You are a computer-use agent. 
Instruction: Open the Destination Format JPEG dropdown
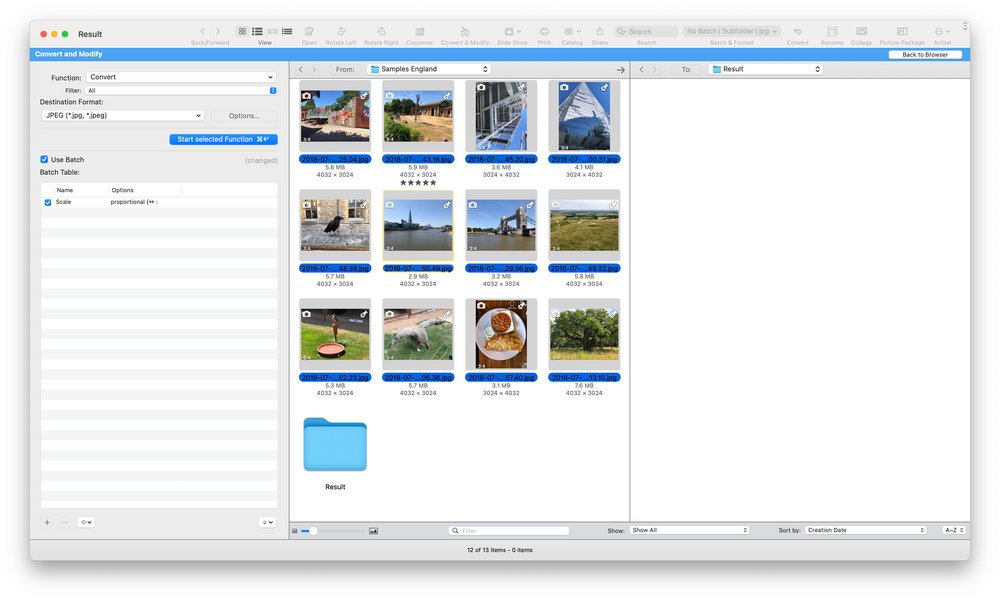[122, 115]
